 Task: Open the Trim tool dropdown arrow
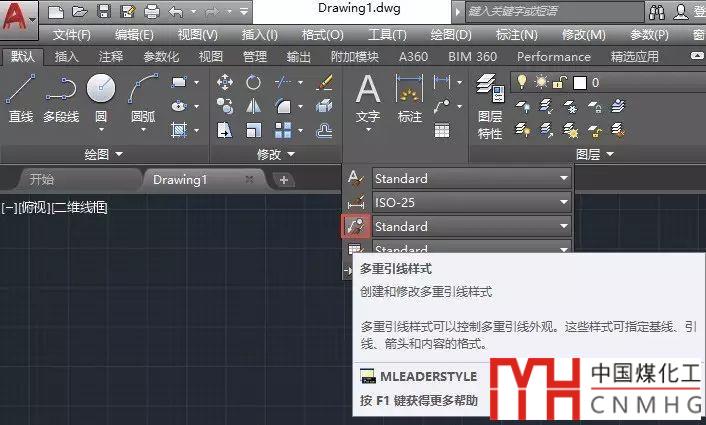tap(300, 82)
